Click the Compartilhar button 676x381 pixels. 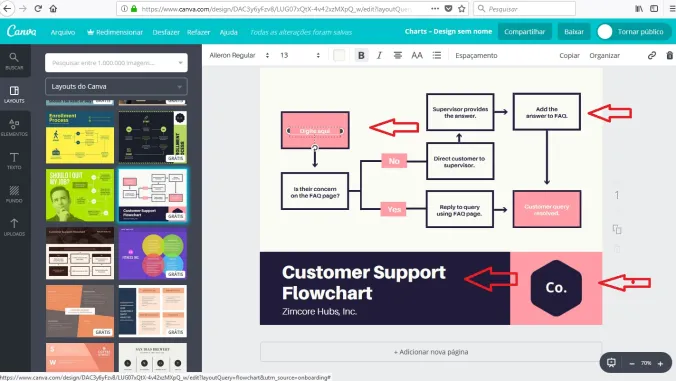point(525,31)
